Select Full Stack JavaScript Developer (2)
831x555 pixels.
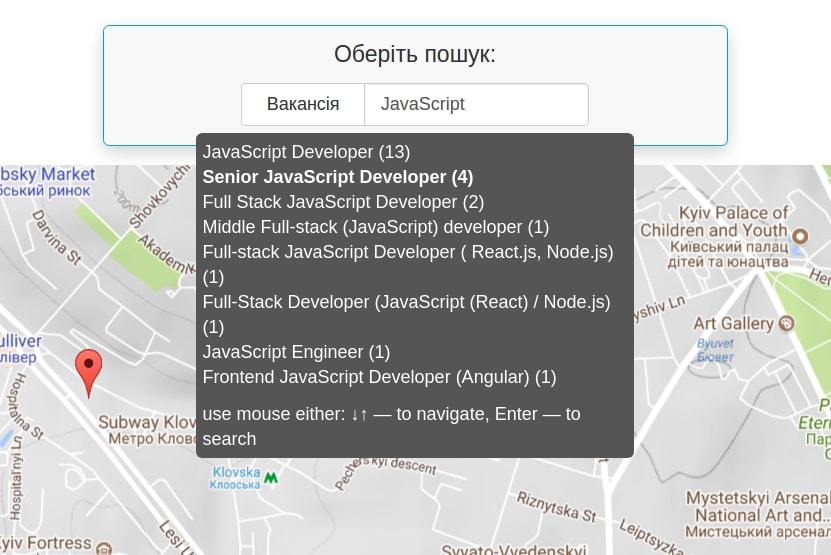(343, 202)
